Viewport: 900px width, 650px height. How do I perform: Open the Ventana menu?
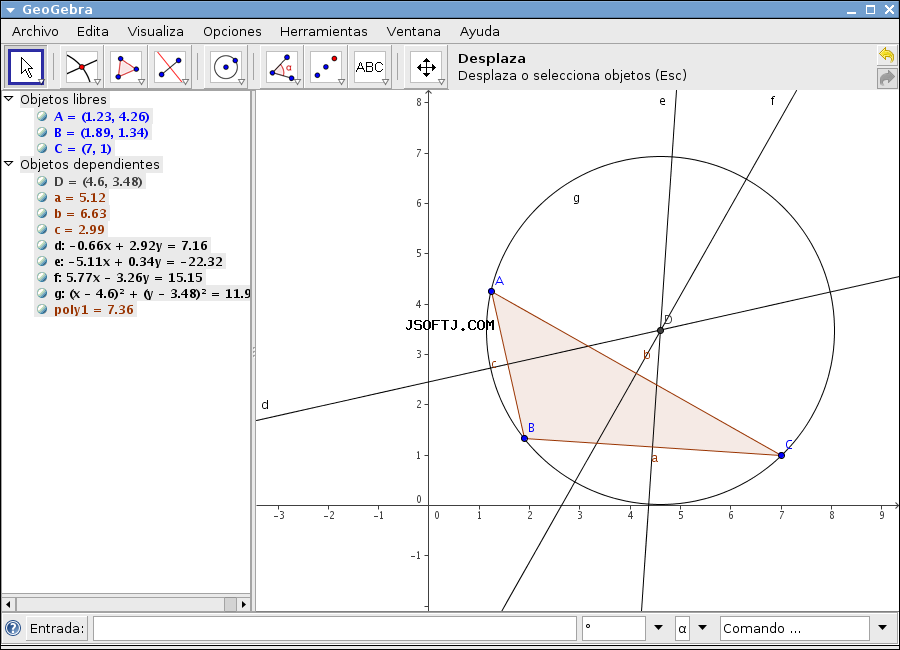point(413,32)
